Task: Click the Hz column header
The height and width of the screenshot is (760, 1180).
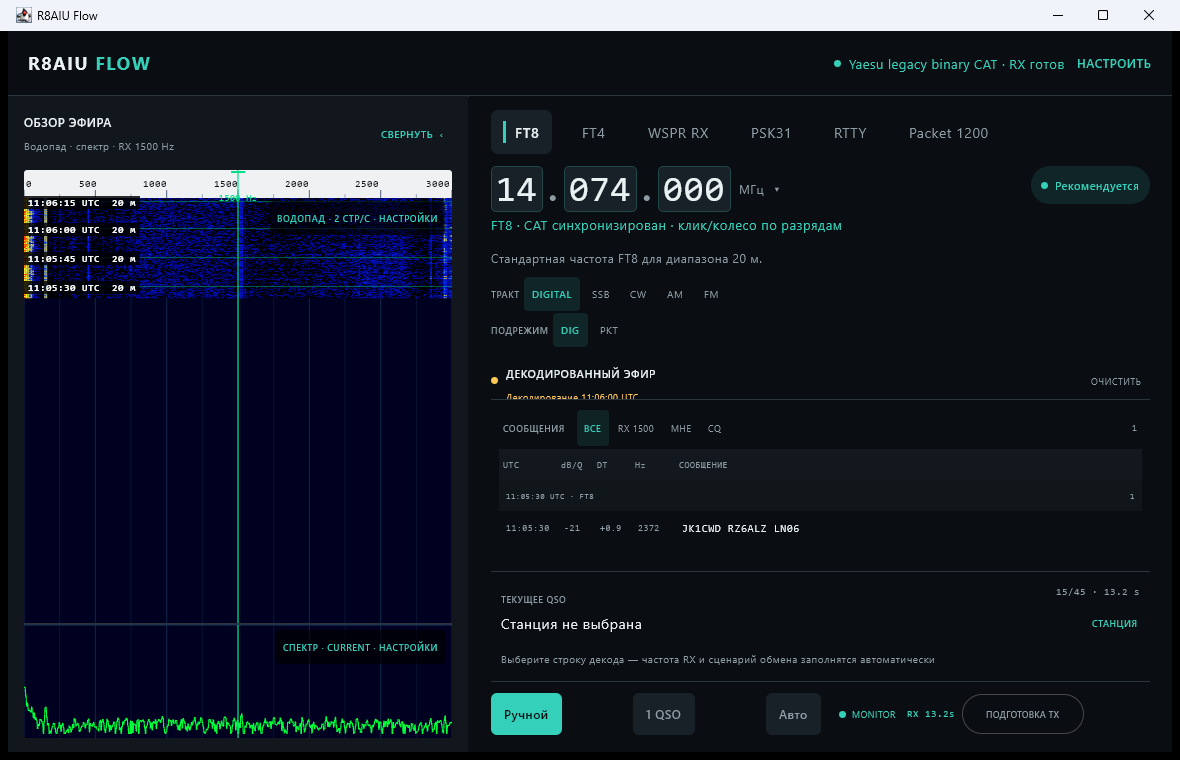Action: (640, 465)
